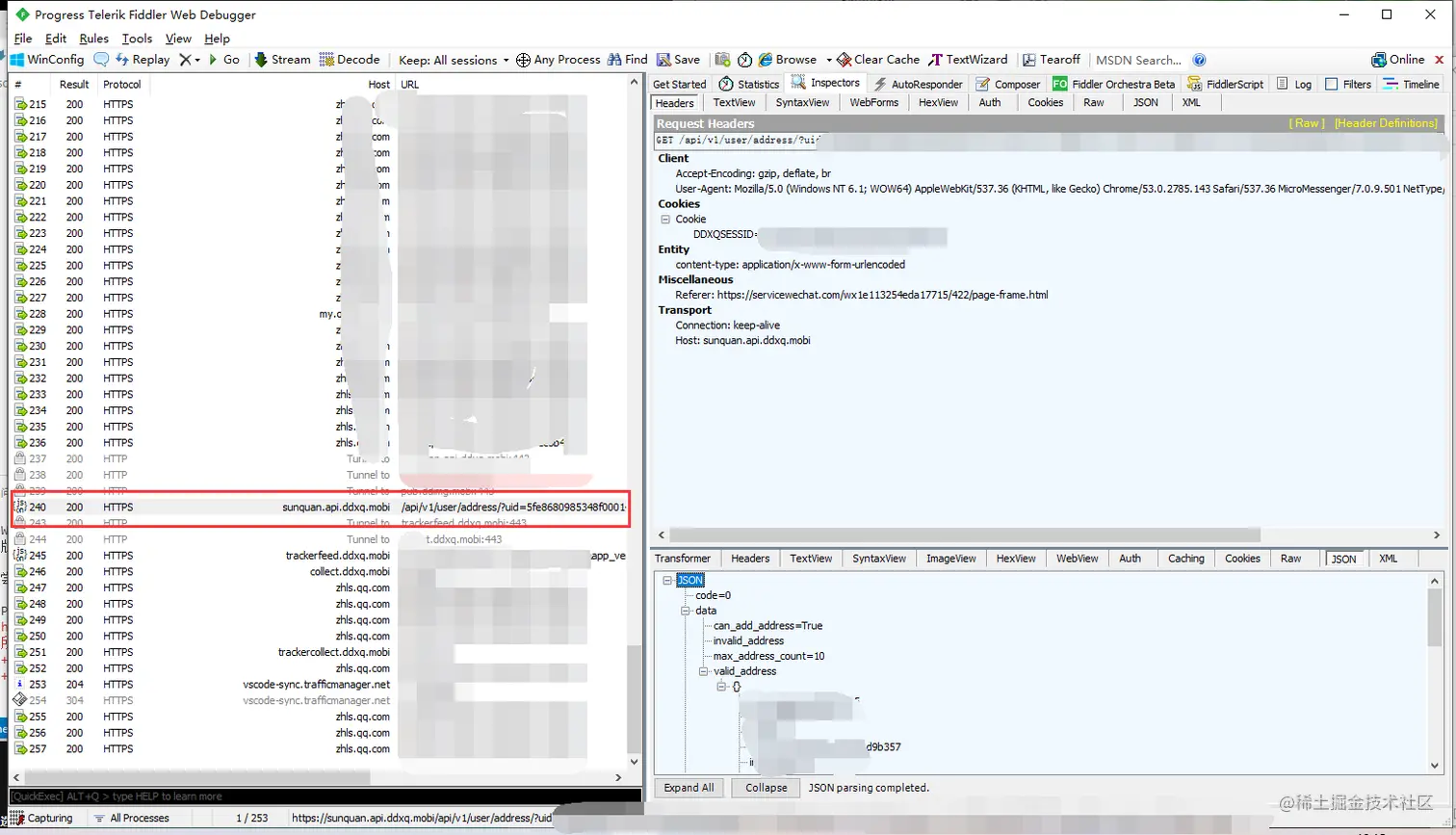Focus the MSDN Search field
1456x835 pixels.
point(1138,60)
